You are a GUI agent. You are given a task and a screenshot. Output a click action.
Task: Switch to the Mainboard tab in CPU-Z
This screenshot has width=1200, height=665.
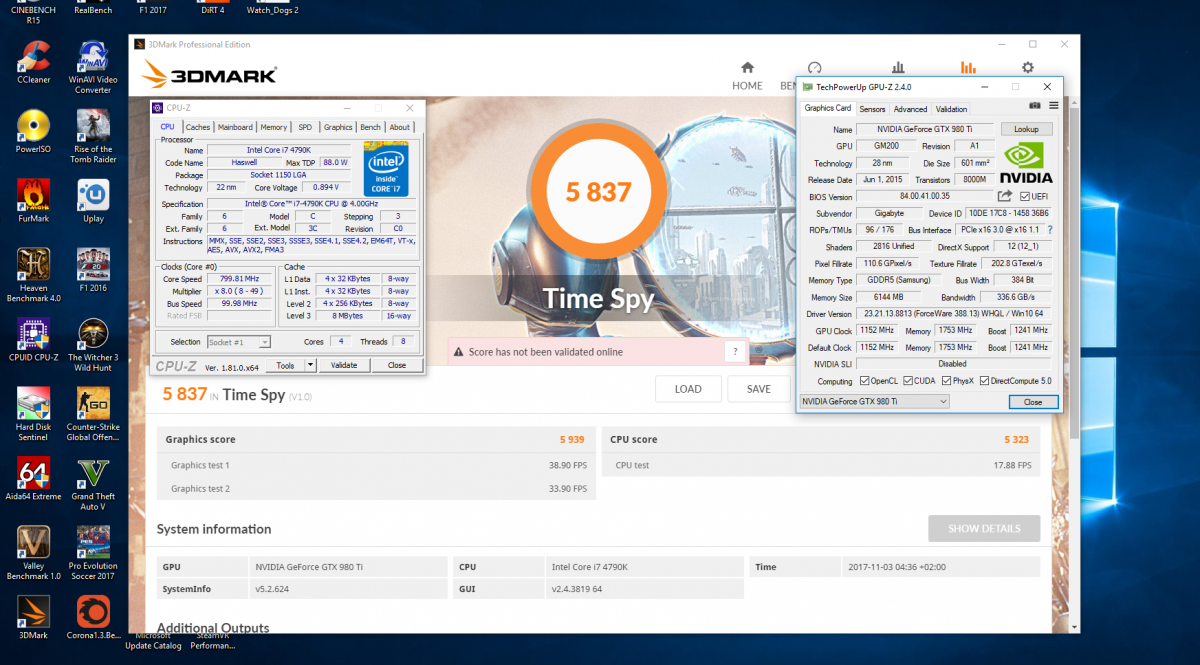coord(235,127)
